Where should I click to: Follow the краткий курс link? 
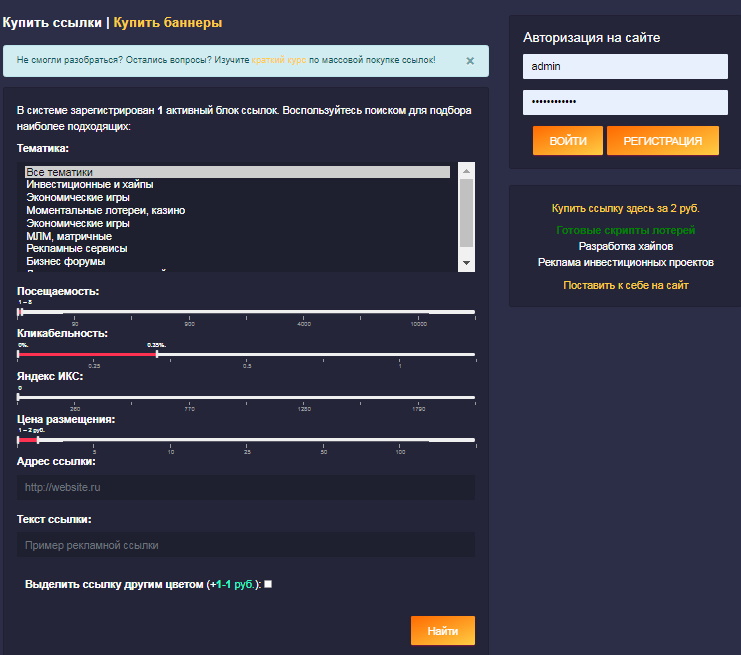pos(278,60)
